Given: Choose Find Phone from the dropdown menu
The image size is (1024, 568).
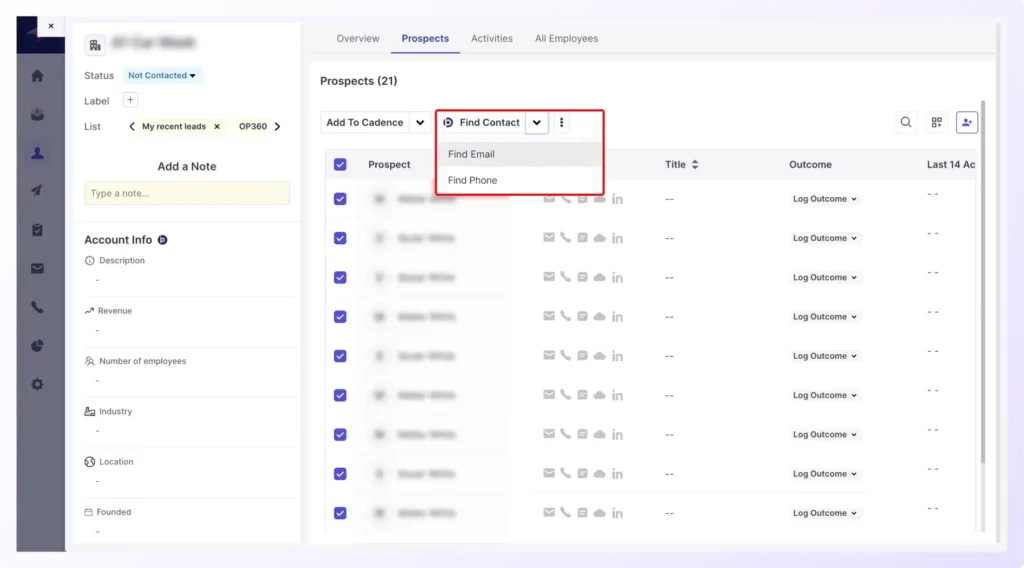Looking at the screenshot, I should click(x=520, y=180).
